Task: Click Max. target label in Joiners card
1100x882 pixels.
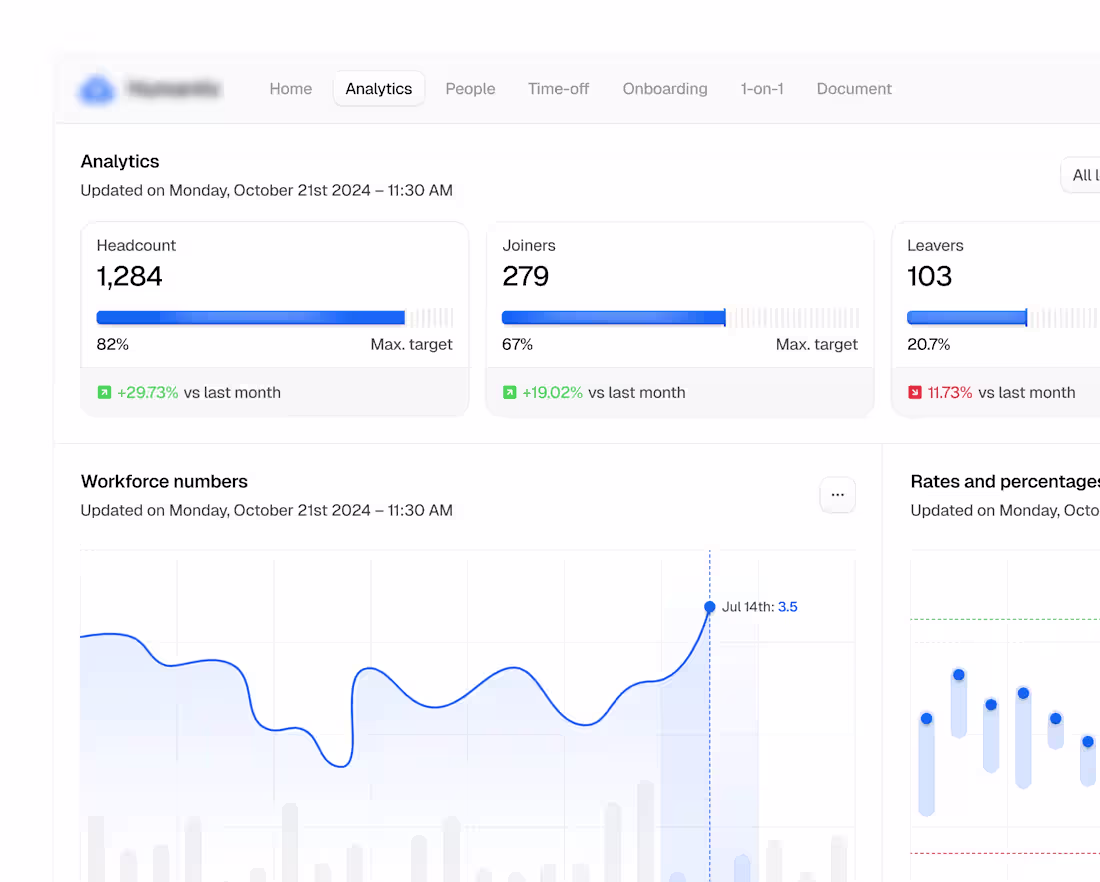Action: [x=817, y=345]
